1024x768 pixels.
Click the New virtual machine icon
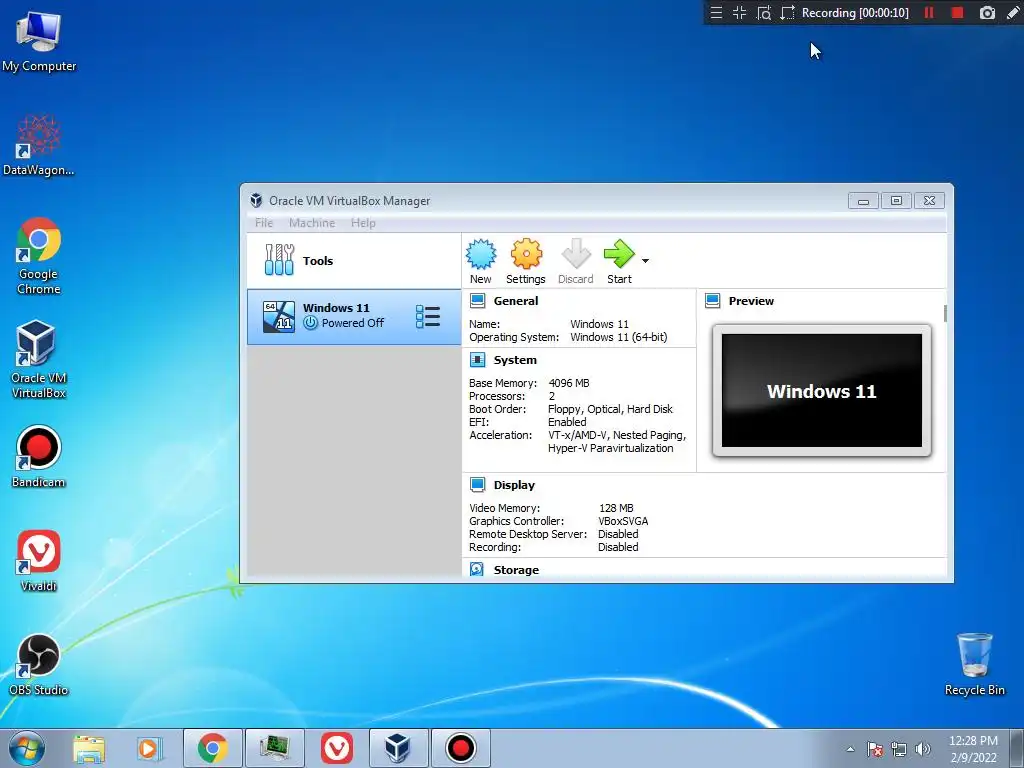pyautogui.click(x=481, y=261)
